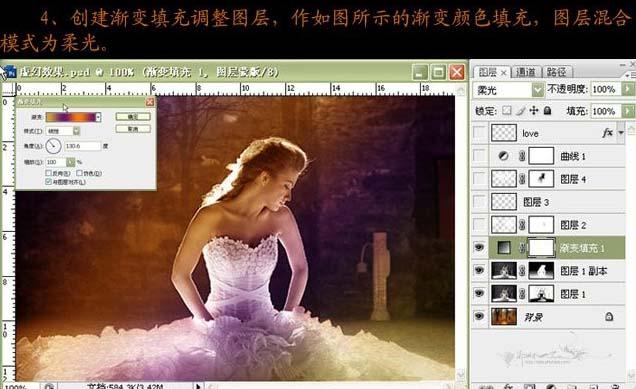Click the 取消 button in gradient dialog

[133, 129]
